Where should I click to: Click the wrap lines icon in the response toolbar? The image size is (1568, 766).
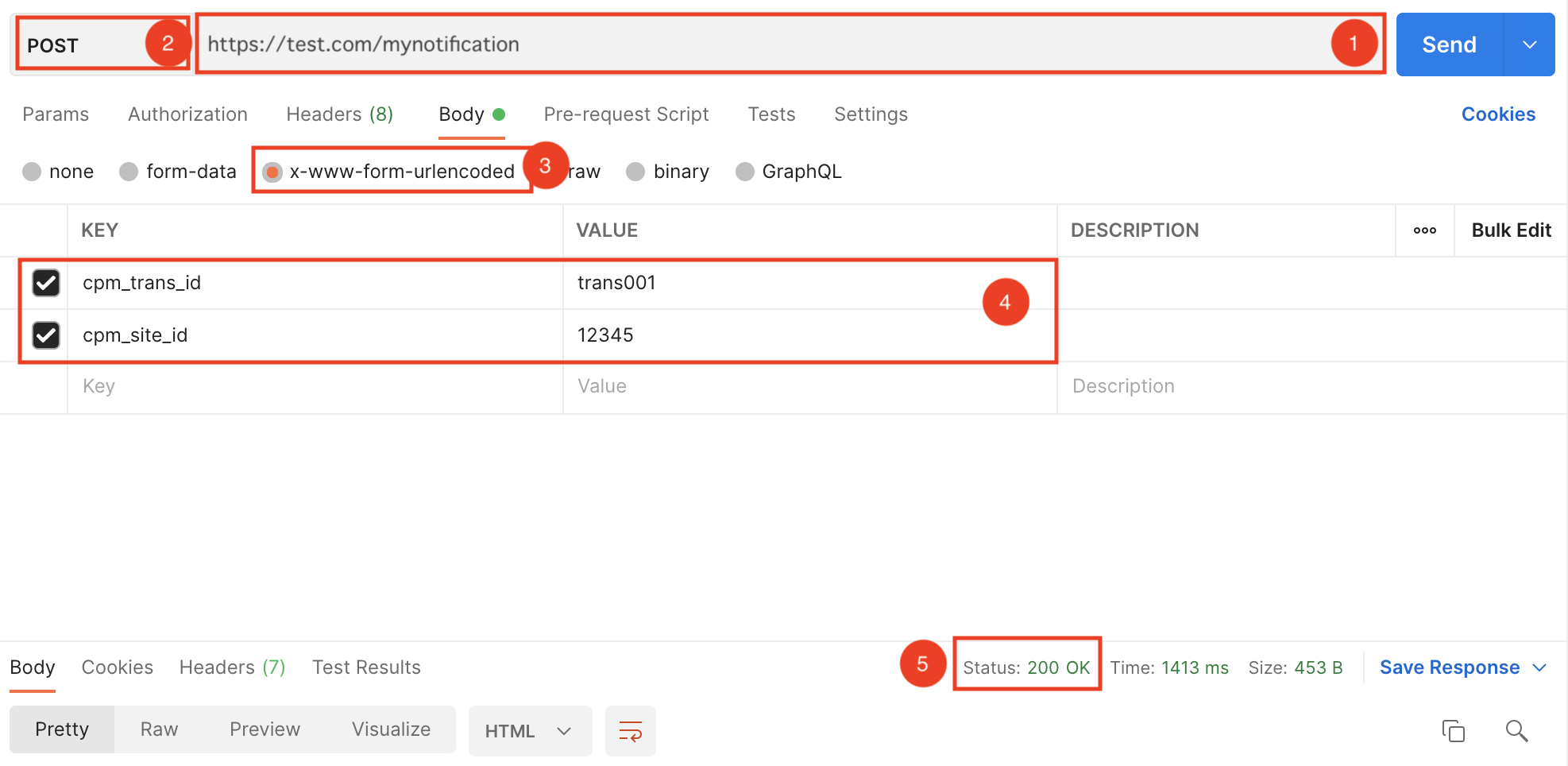pyautogui.click(x=630, y=731)
